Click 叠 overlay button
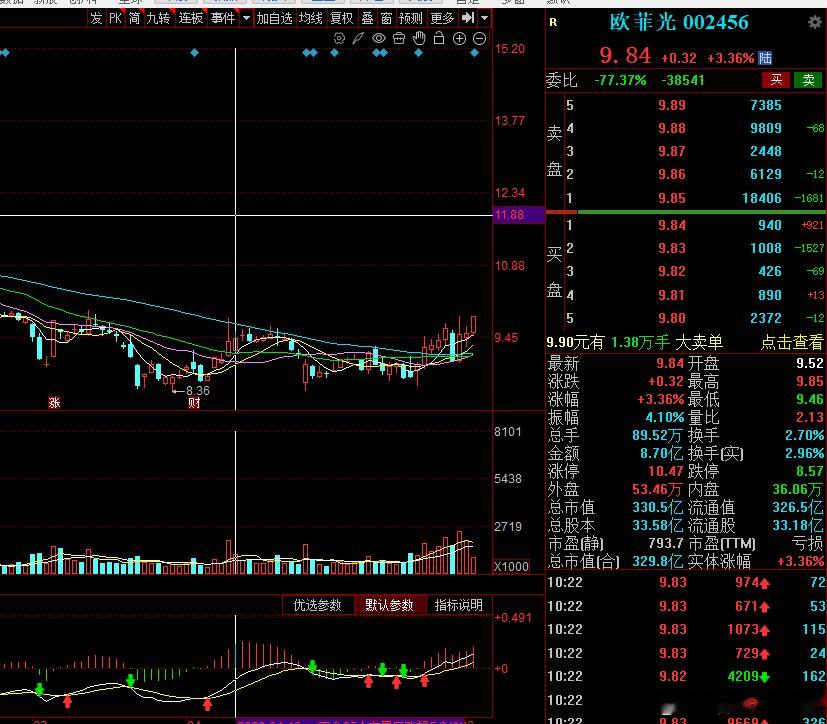 click(368, 18)
